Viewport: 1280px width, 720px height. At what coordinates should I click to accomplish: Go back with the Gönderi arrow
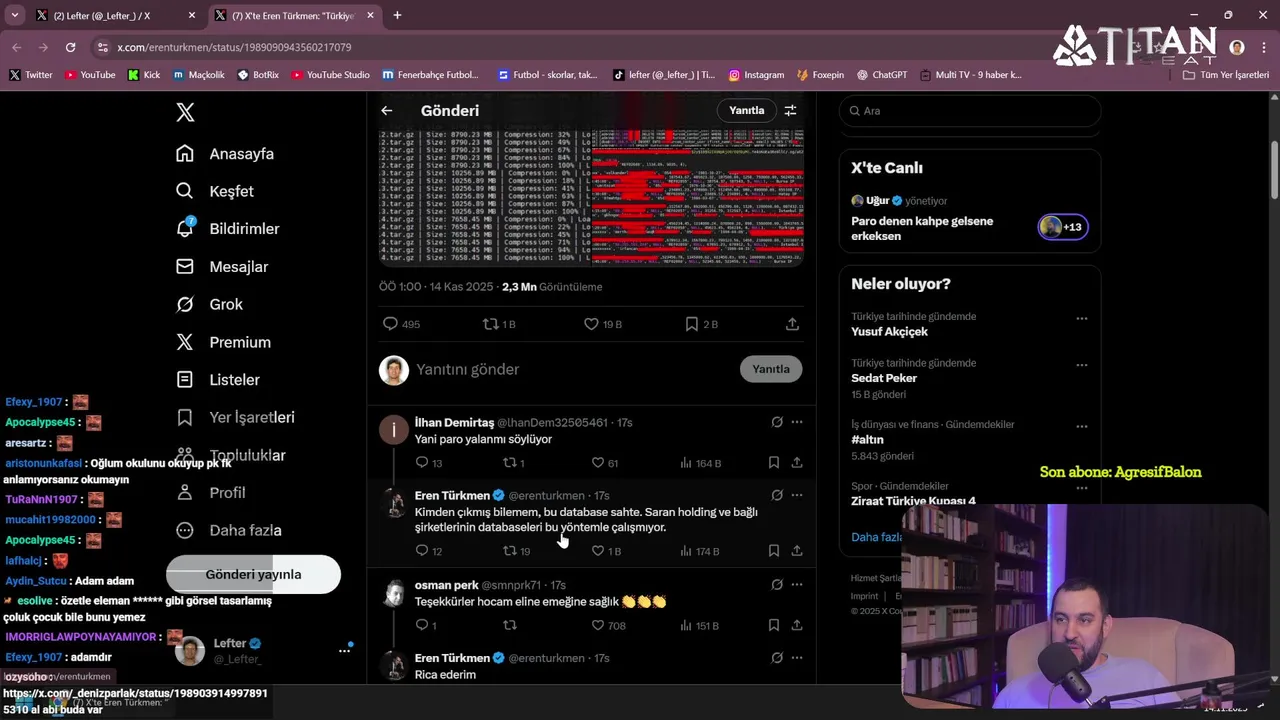pyautogui.click(x=387, y=111)
